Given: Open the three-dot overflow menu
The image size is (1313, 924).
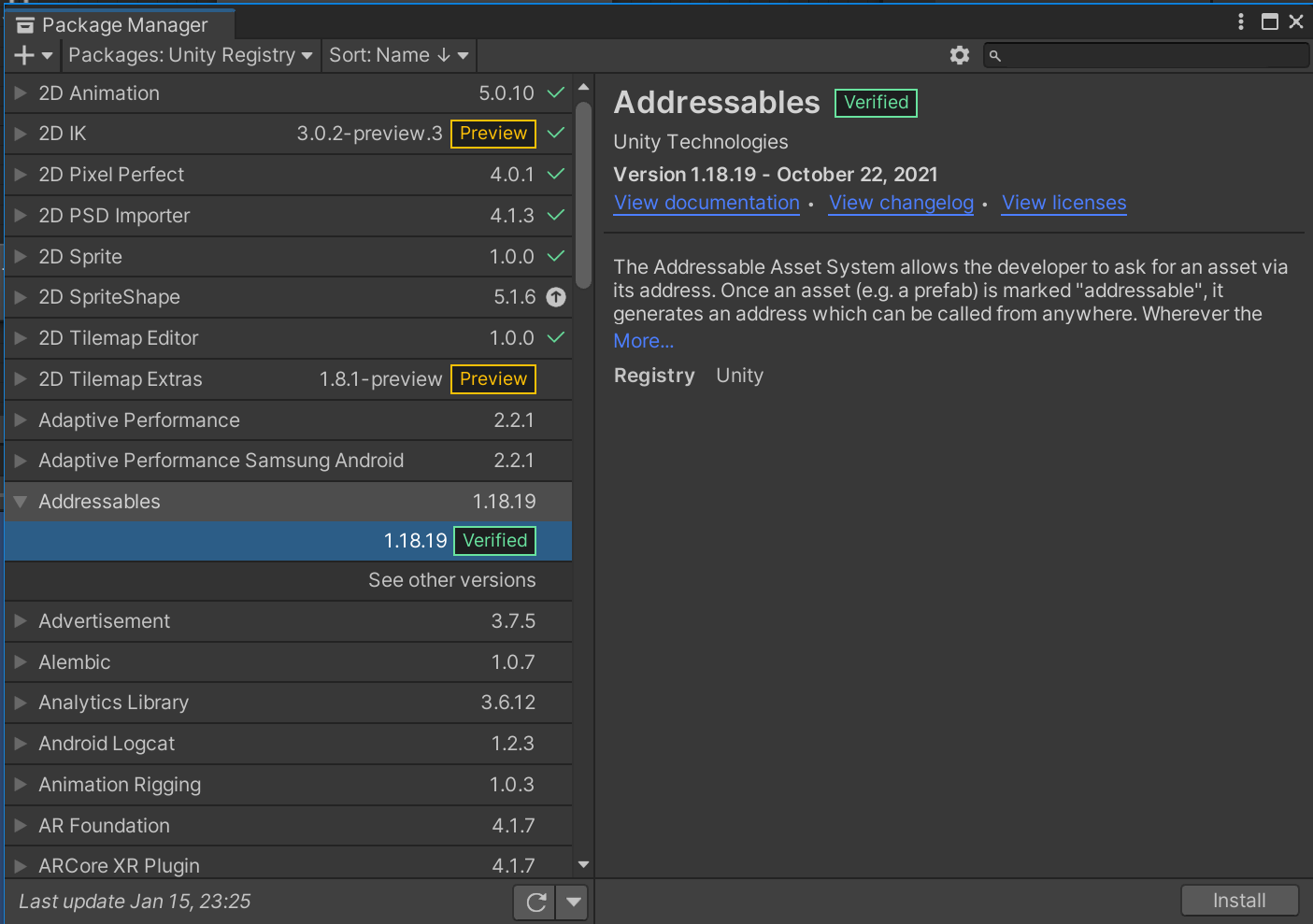Looking at the screenshot, I should coord(1240,21).
